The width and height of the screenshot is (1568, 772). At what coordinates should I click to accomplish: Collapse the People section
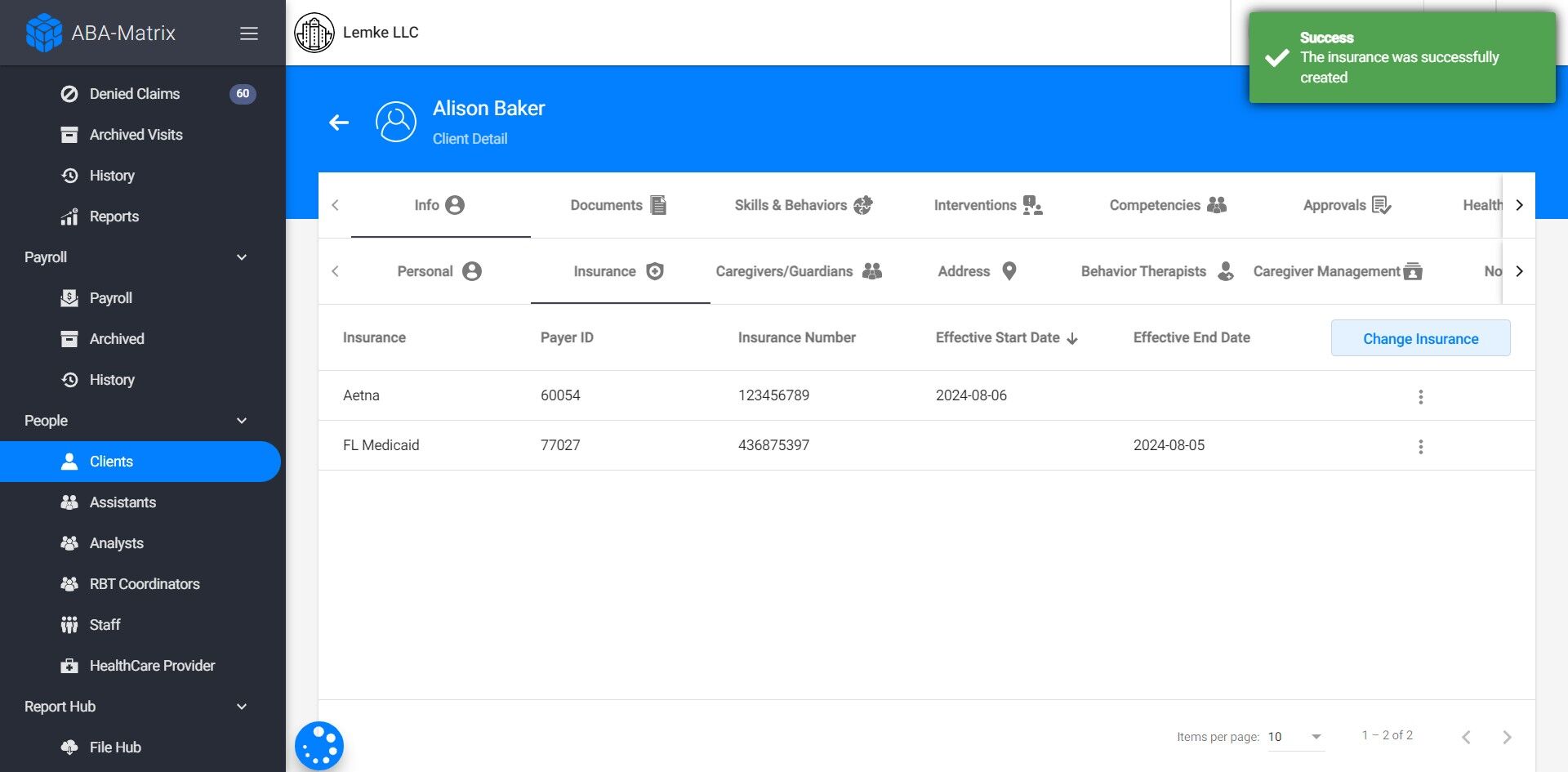[242, 421]
